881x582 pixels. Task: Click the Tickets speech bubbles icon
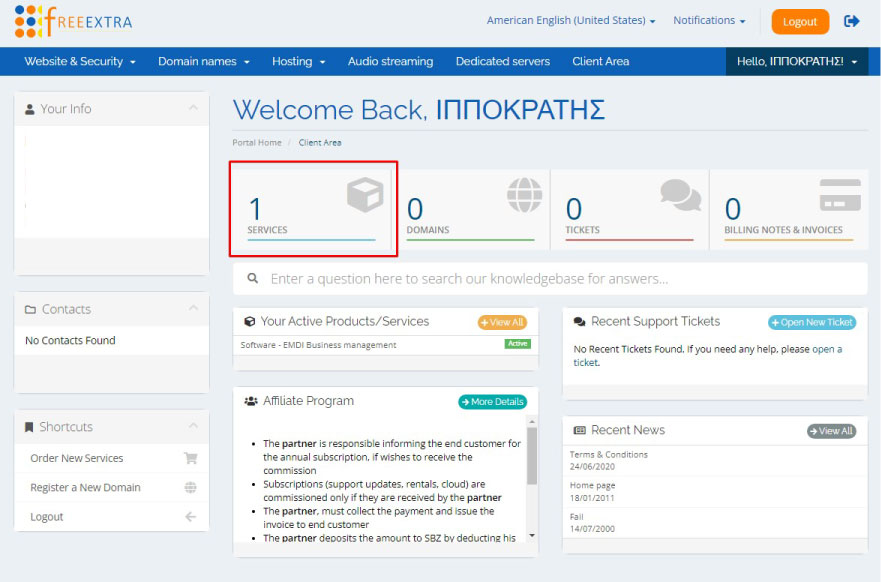[x=680, y=195]
